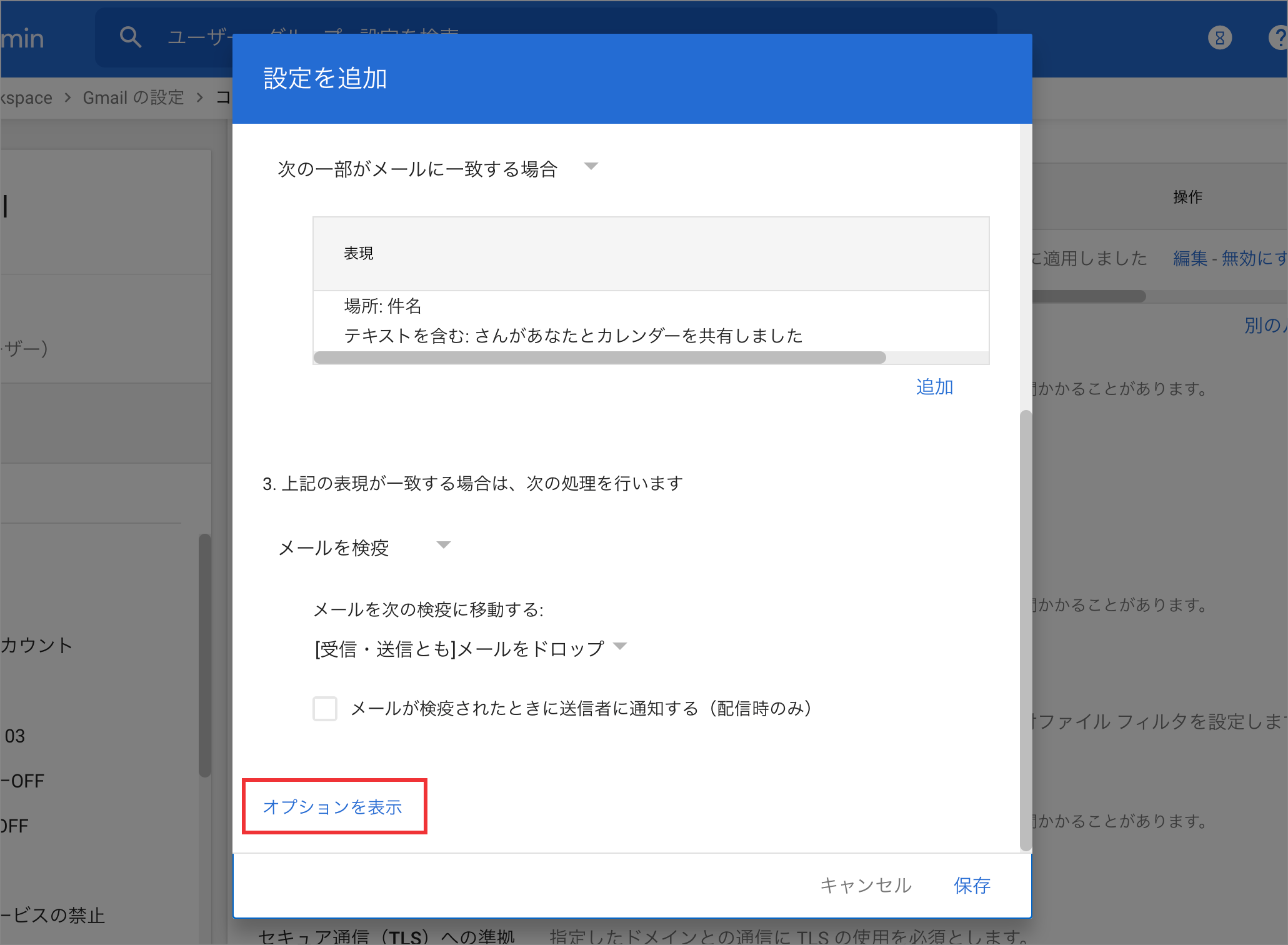
Task: Open the [受信・送信とも]メールをドロップ quarantine dropdown
Action: pos(471,648)
